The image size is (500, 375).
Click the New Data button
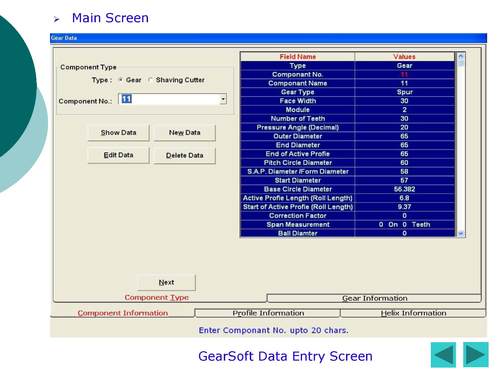pos(184,133)
